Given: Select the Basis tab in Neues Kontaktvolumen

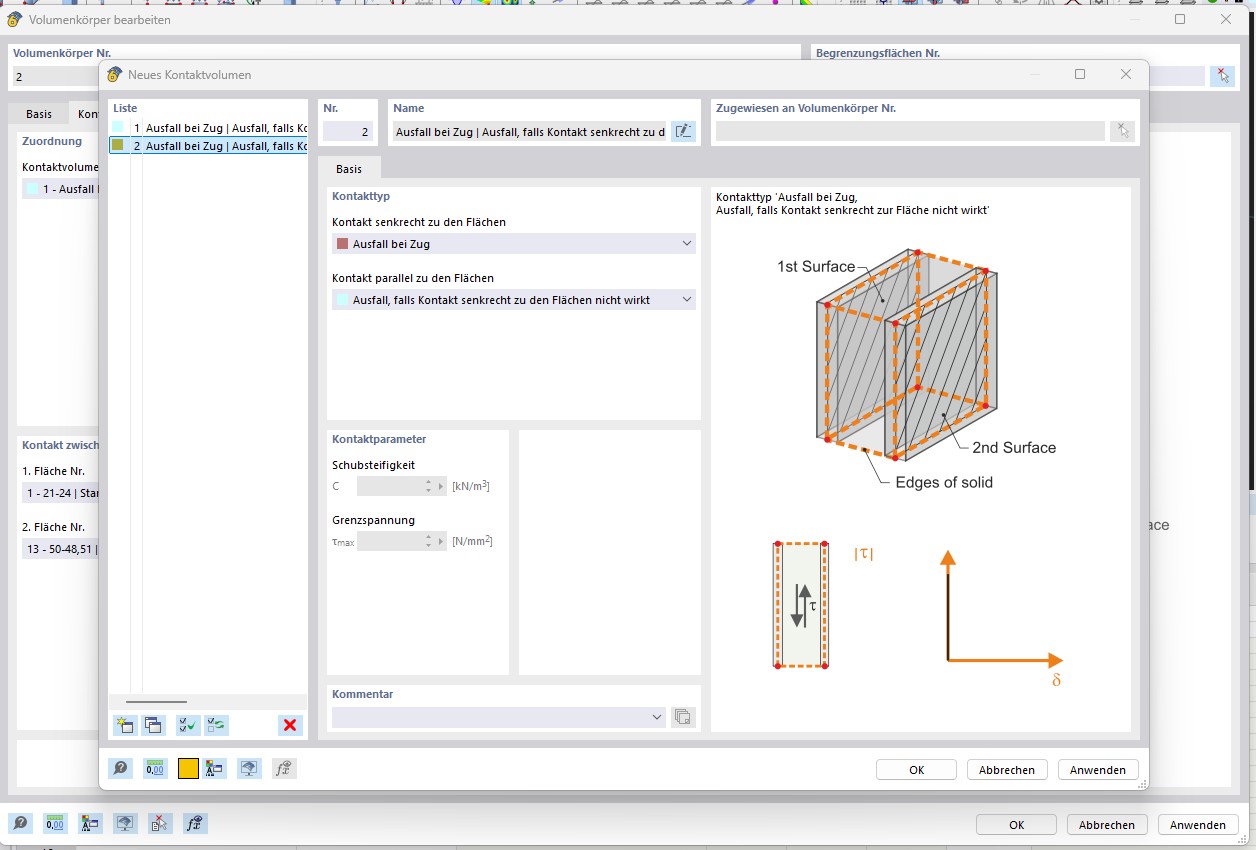Looking at the screenshot, I should pyautogui.click(x=348, y=170).
